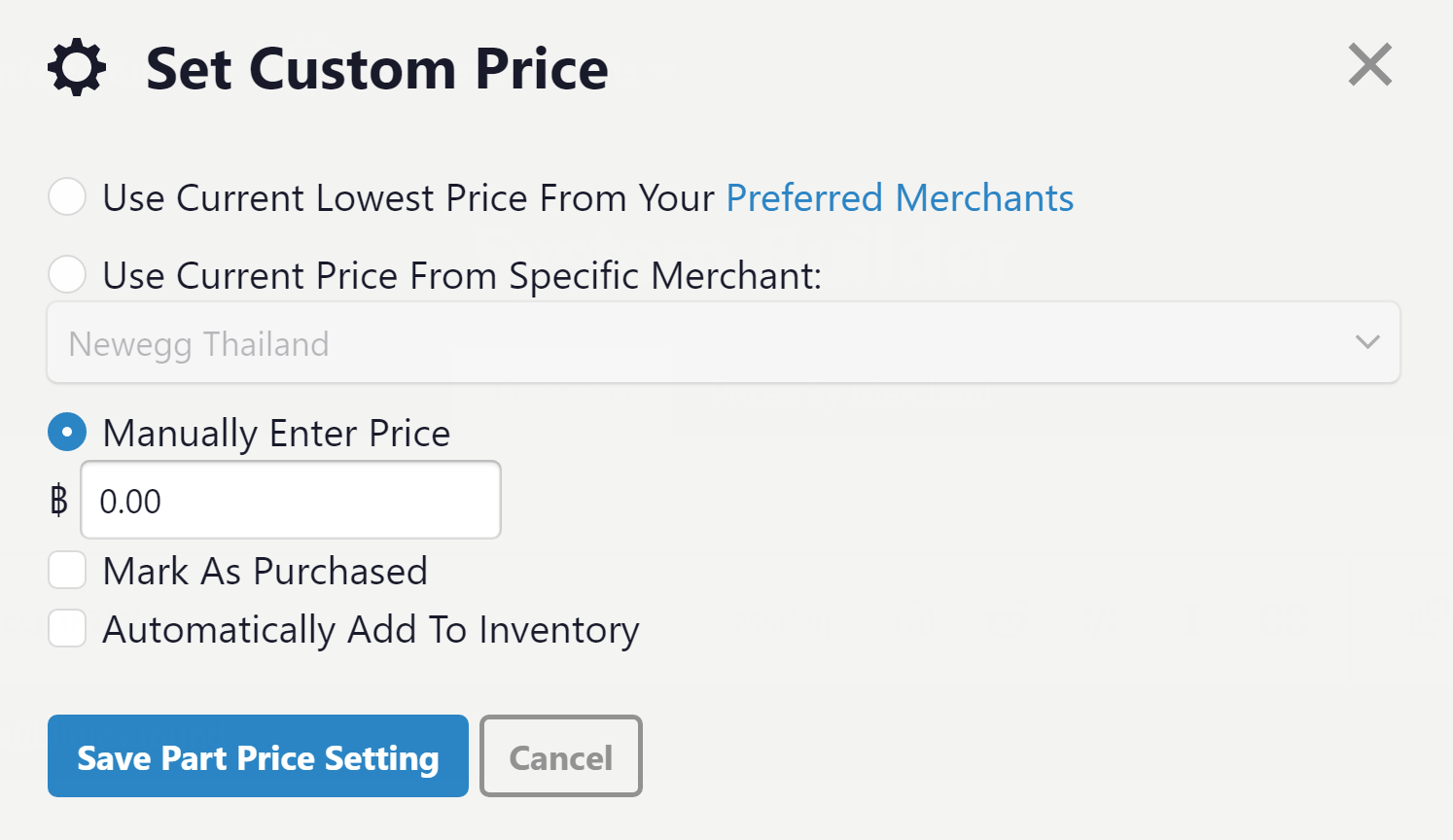Click the gear icon beside Set Custom Price
Viewport: 1453px width, 840px height.
point(77,68)
